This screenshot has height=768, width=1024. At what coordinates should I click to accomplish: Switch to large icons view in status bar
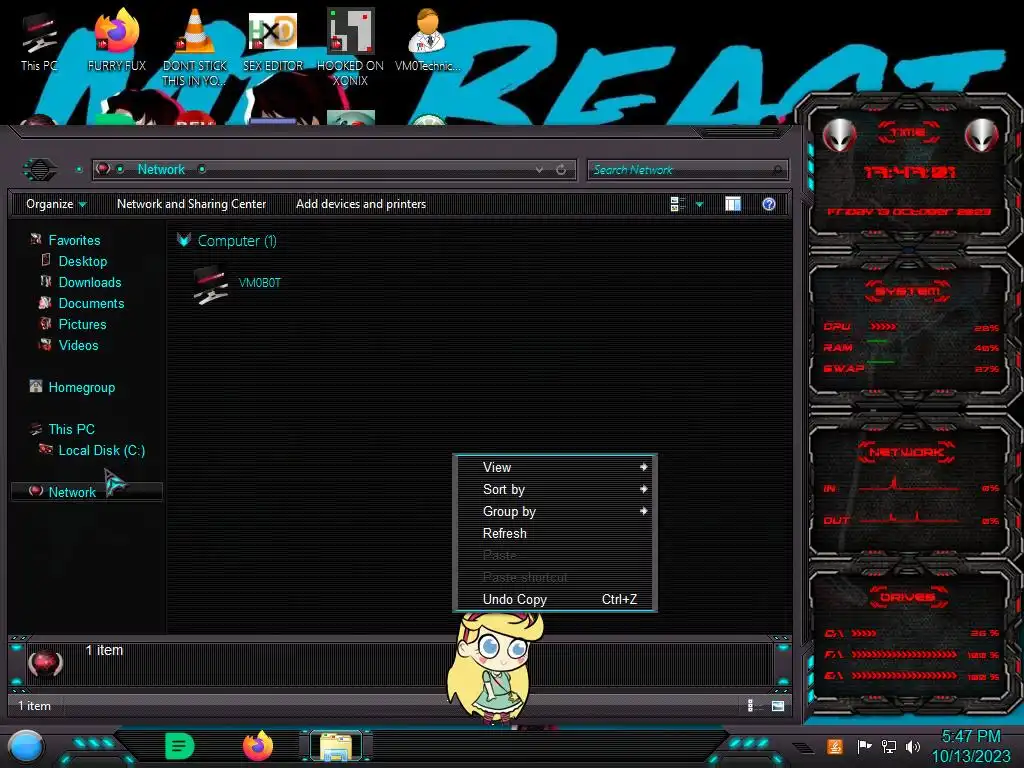coord(778,705)
